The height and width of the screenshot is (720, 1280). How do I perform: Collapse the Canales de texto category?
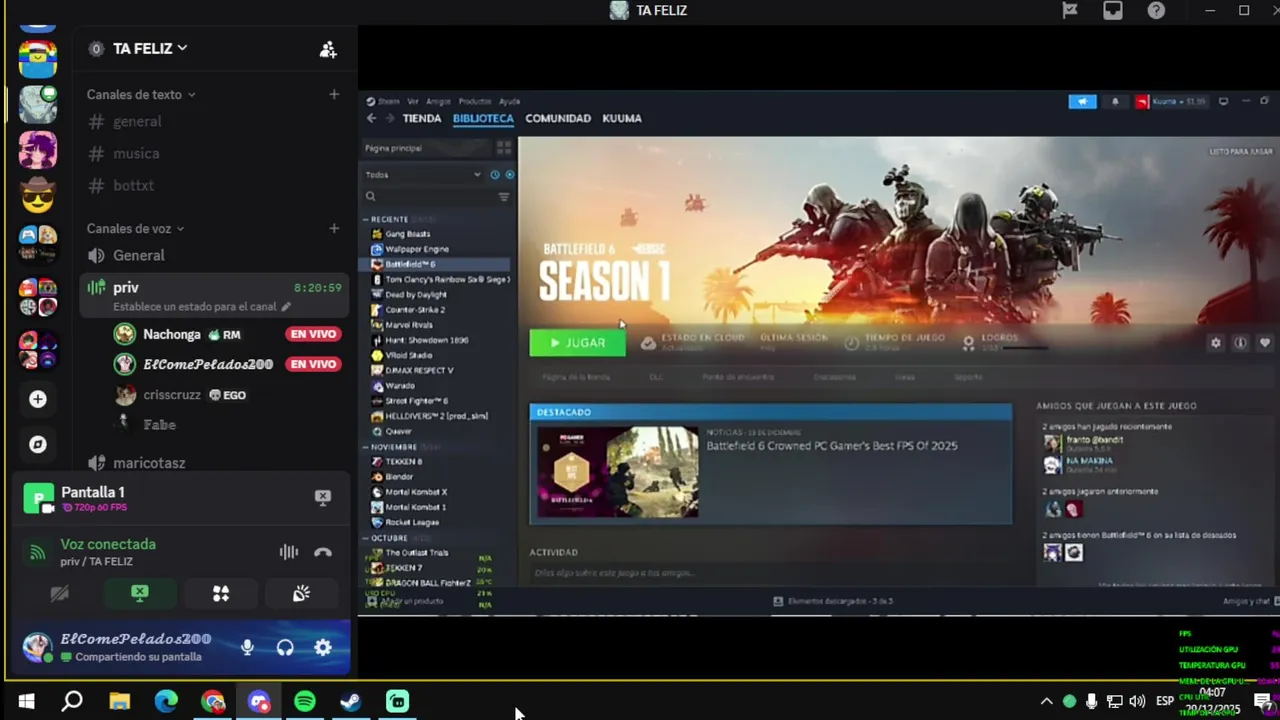[141, 94]
